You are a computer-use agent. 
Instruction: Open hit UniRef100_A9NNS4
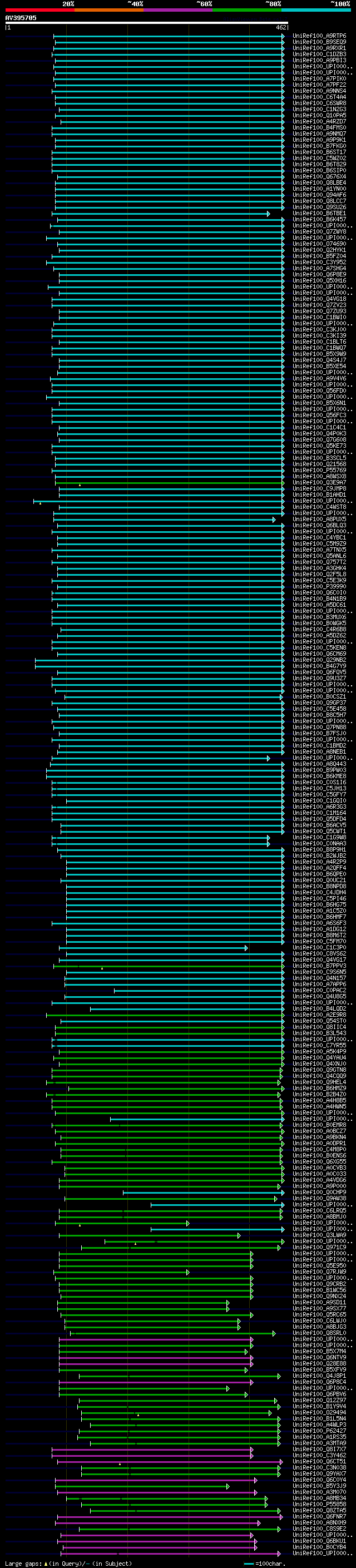point(319,91)
